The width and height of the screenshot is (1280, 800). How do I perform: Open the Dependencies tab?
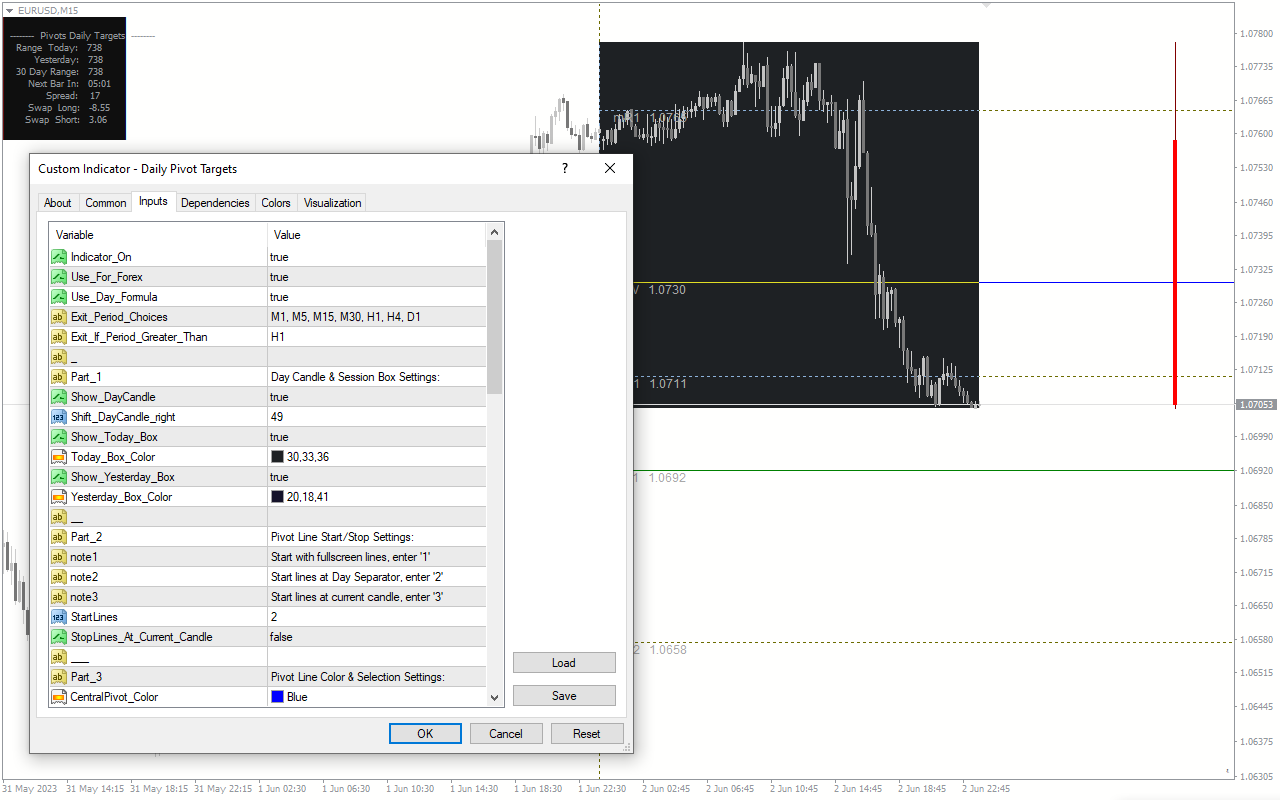tap(215, 203)
